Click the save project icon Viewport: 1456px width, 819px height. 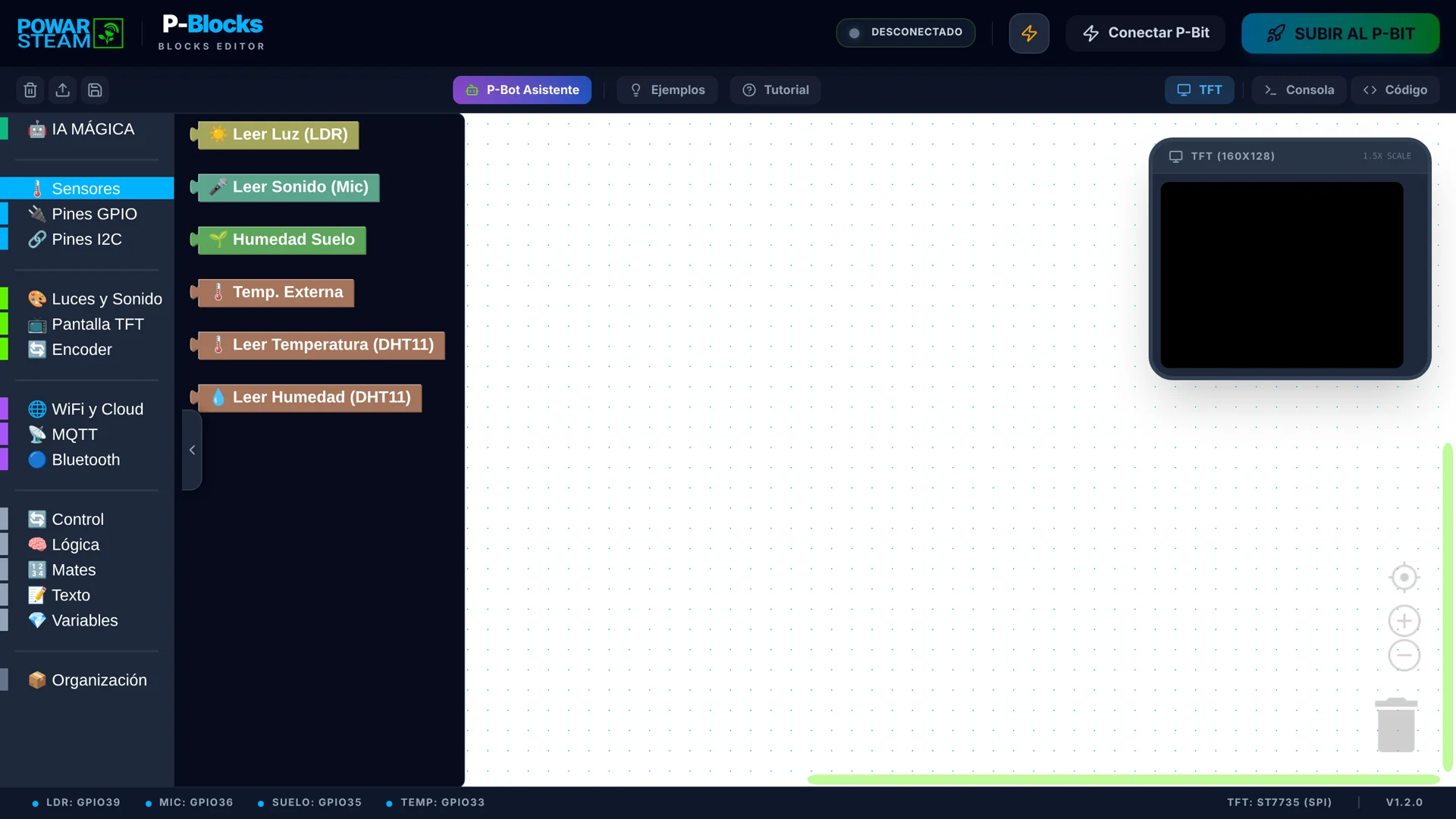tap(95, 90)
